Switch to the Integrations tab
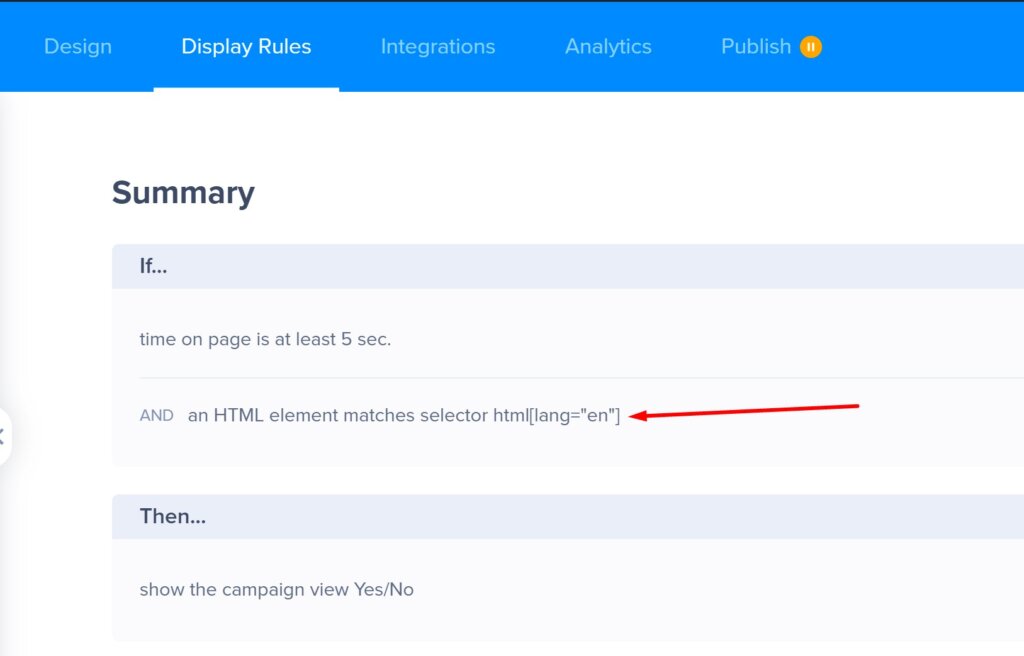The height and width of the screenshot is (656, 1024). [437, 46]
